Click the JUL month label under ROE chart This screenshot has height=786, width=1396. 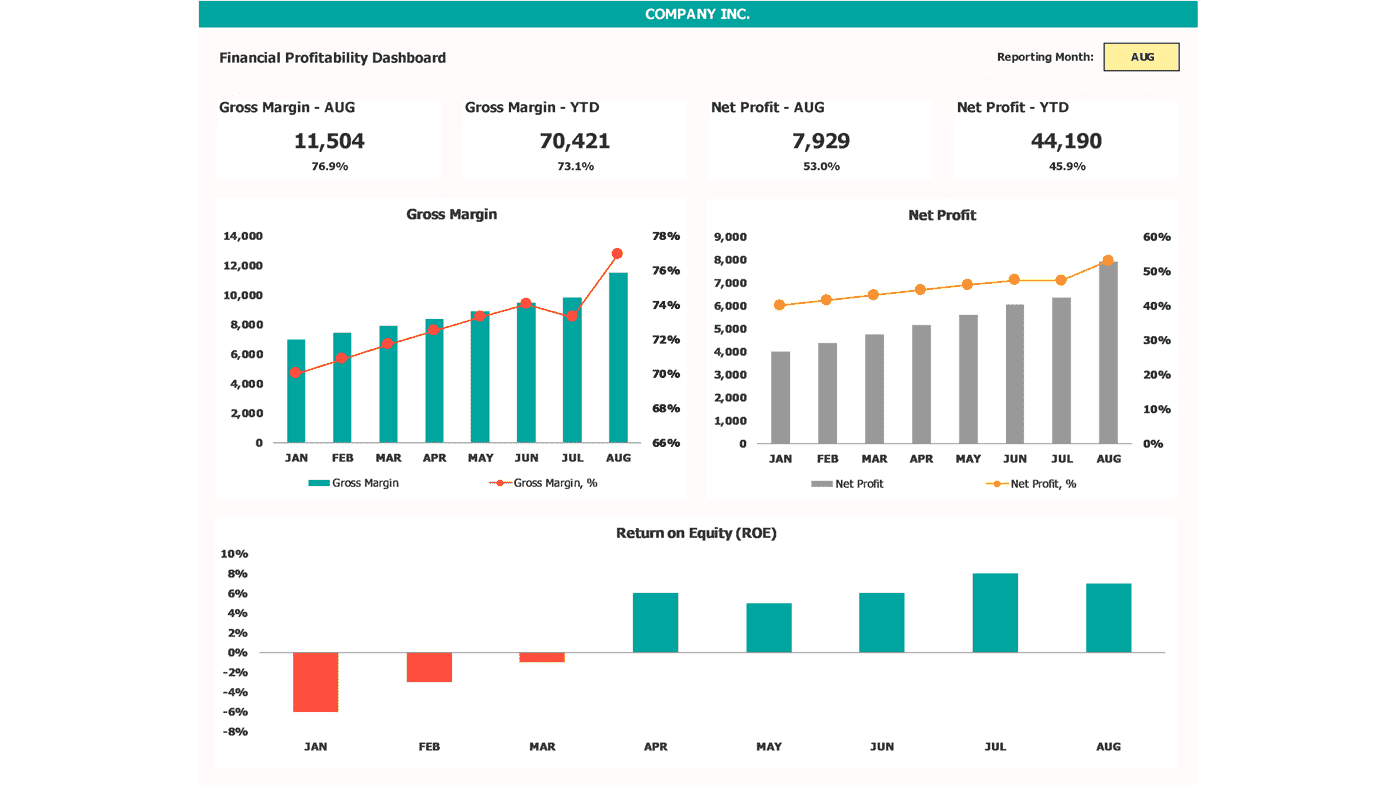995,747
